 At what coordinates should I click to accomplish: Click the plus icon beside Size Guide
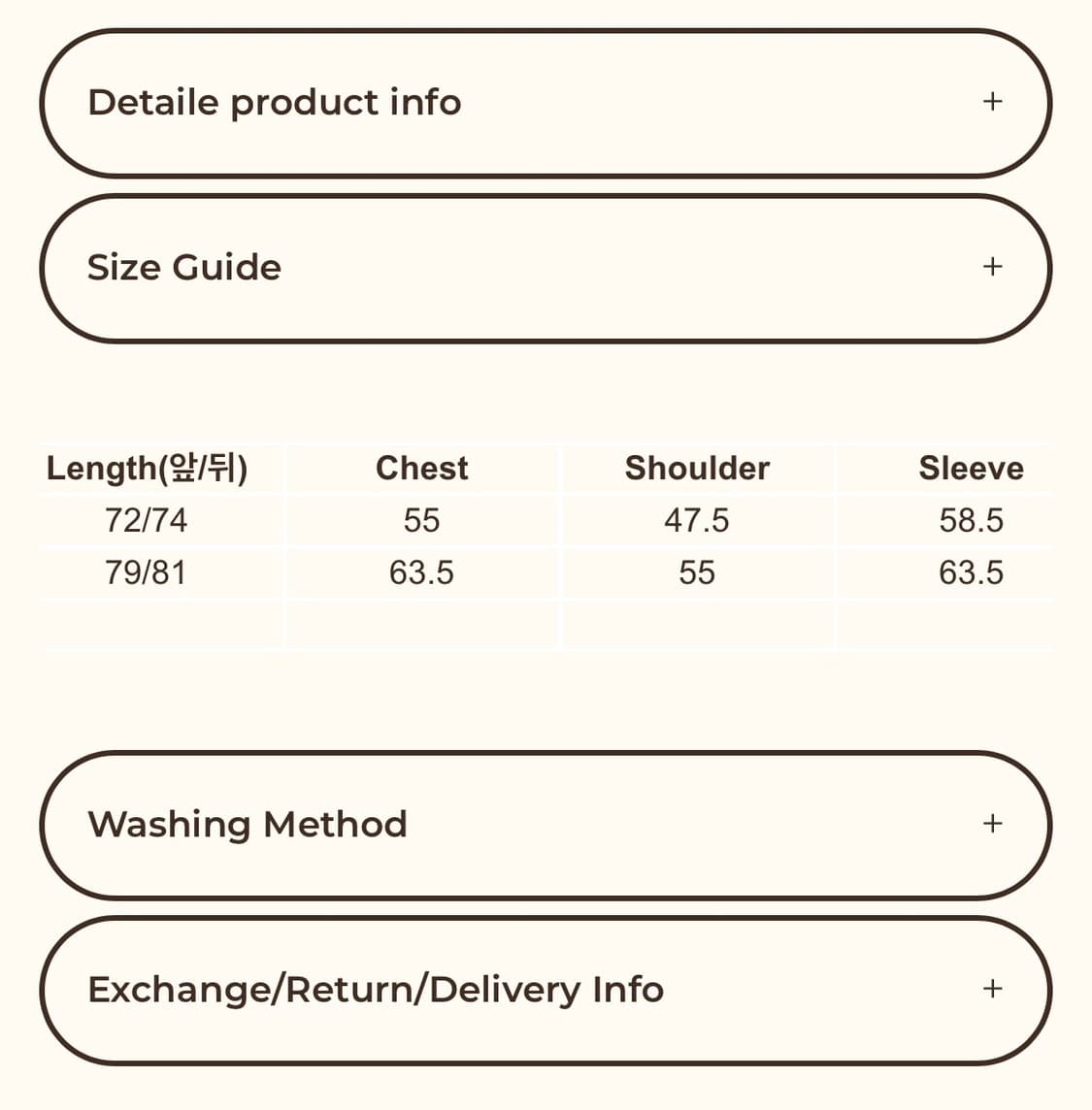click(992, 267)
